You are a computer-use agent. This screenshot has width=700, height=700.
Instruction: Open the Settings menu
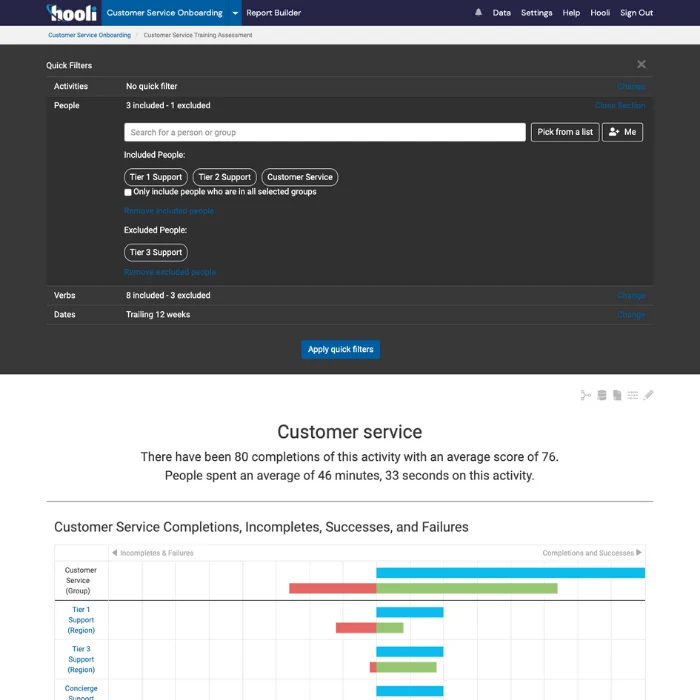(537, 13)
